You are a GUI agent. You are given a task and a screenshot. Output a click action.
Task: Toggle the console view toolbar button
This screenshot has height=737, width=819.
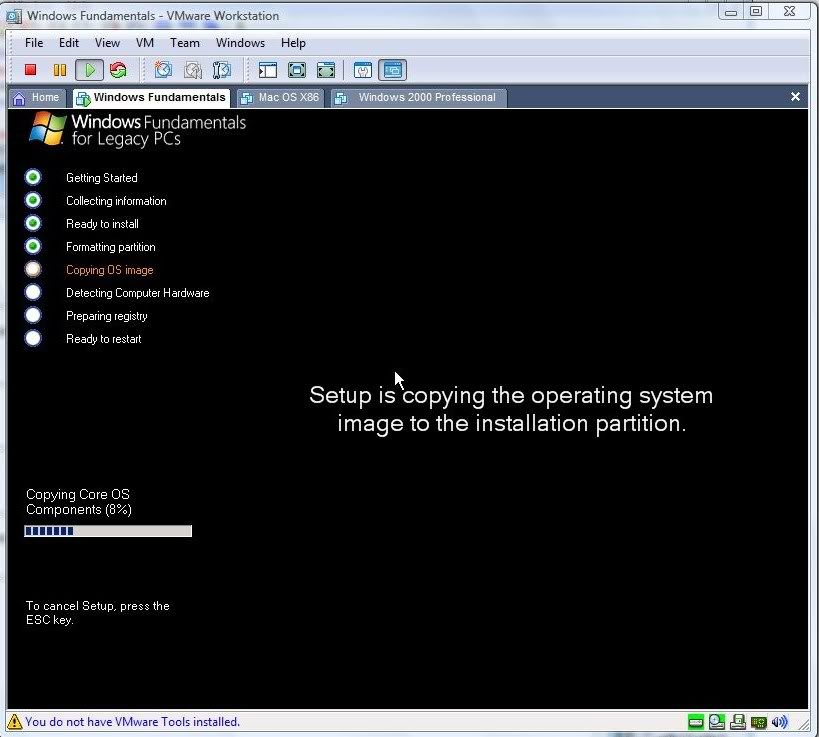point(392,70)
